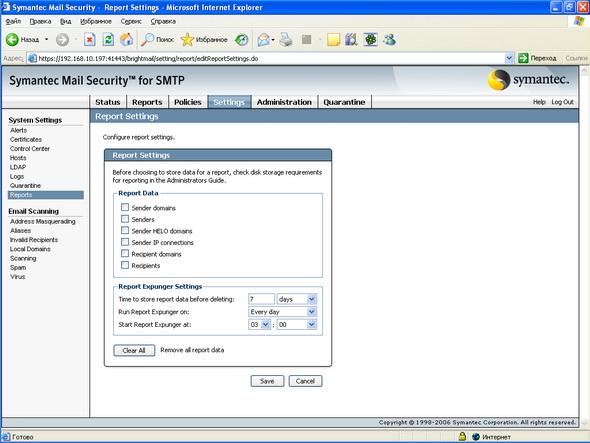The width and height of the screenshot is (590, 443).
Task: Open the Administration tab
Action: click(x=284, y=102)
